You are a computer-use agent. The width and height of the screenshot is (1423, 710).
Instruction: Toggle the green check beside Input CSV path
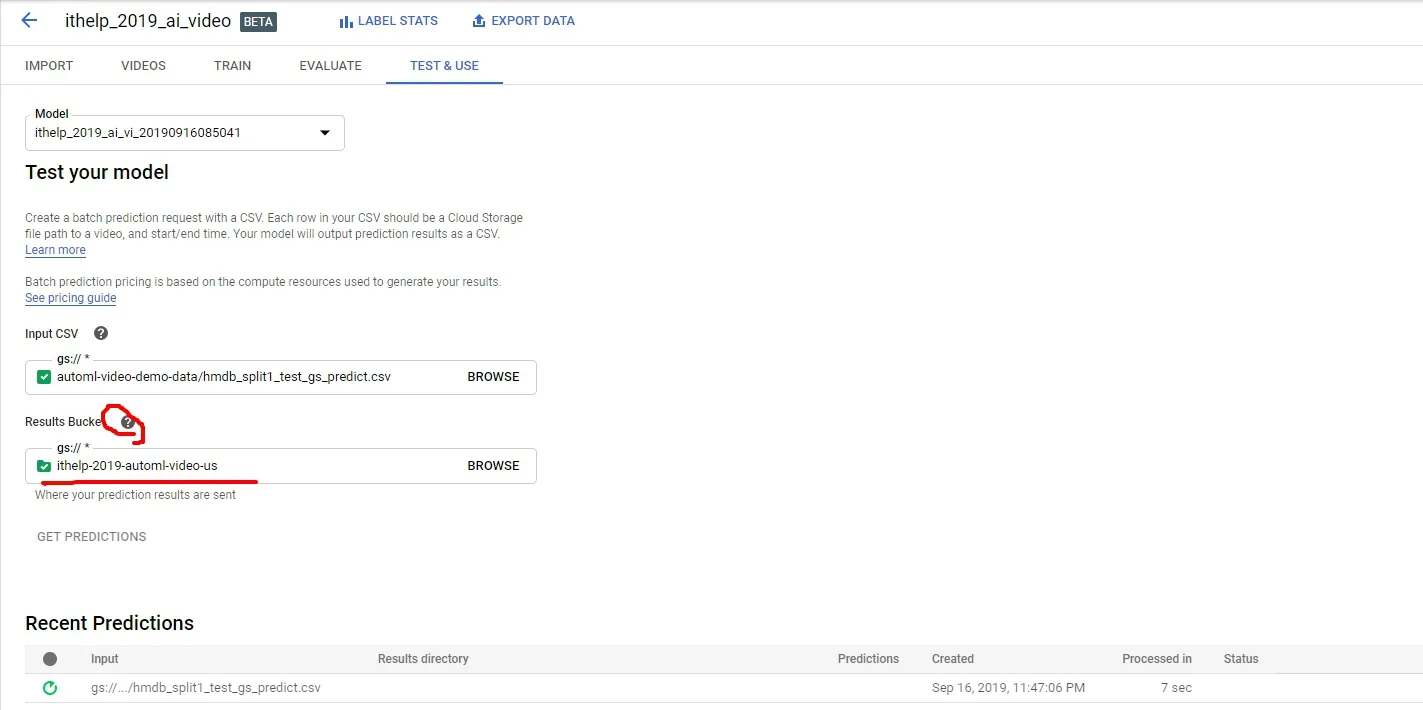point(44,377)
